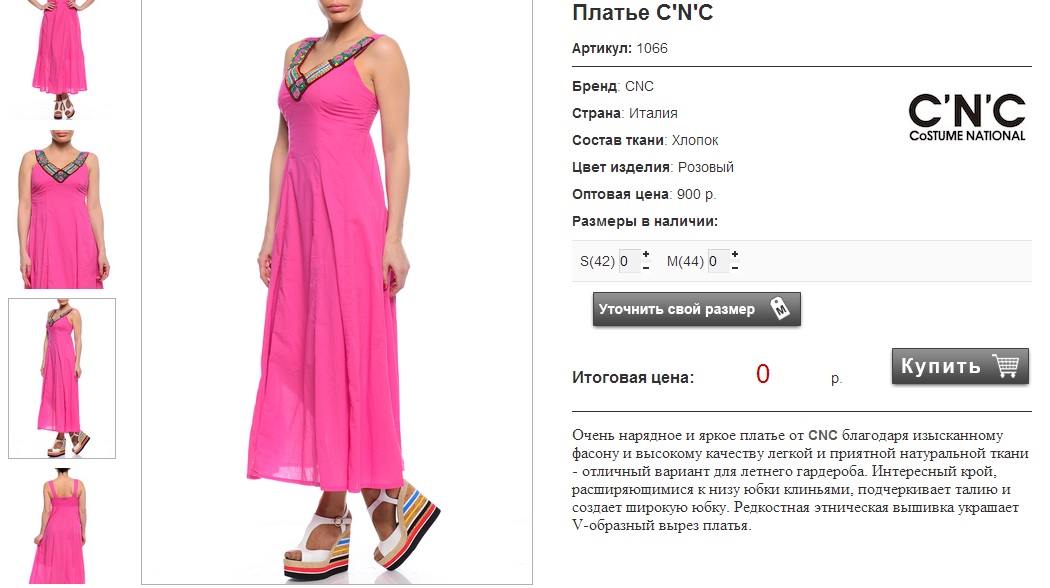
Task: Click the shopping cart icon on Купить
Action: tap(1006, 366)
